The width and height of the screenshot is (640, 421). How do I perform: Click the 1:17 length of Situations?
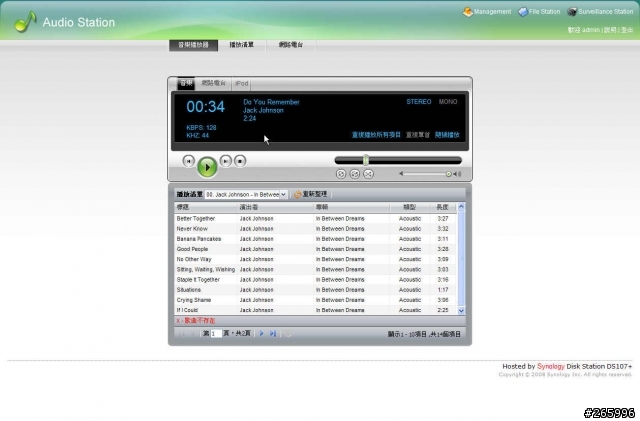click(443, 290)
